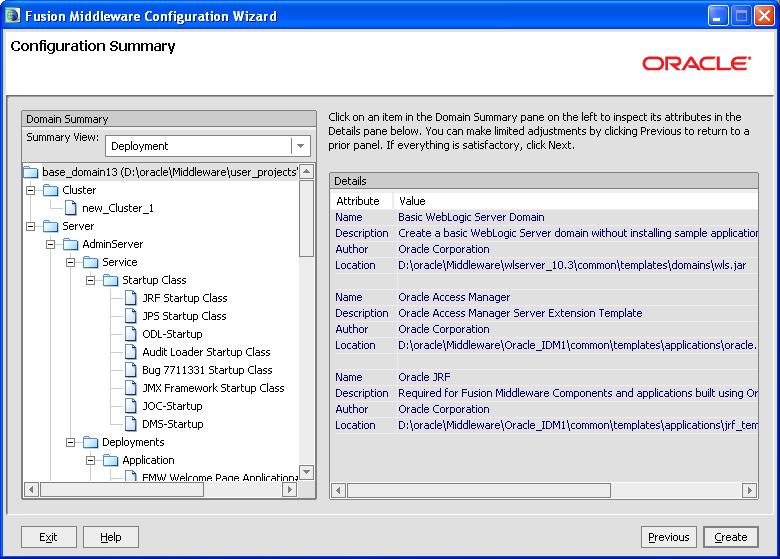Click the ODL-Startup document icon
Screen dimensions: 780x559
pyautogui.click(x=132, y=334)
